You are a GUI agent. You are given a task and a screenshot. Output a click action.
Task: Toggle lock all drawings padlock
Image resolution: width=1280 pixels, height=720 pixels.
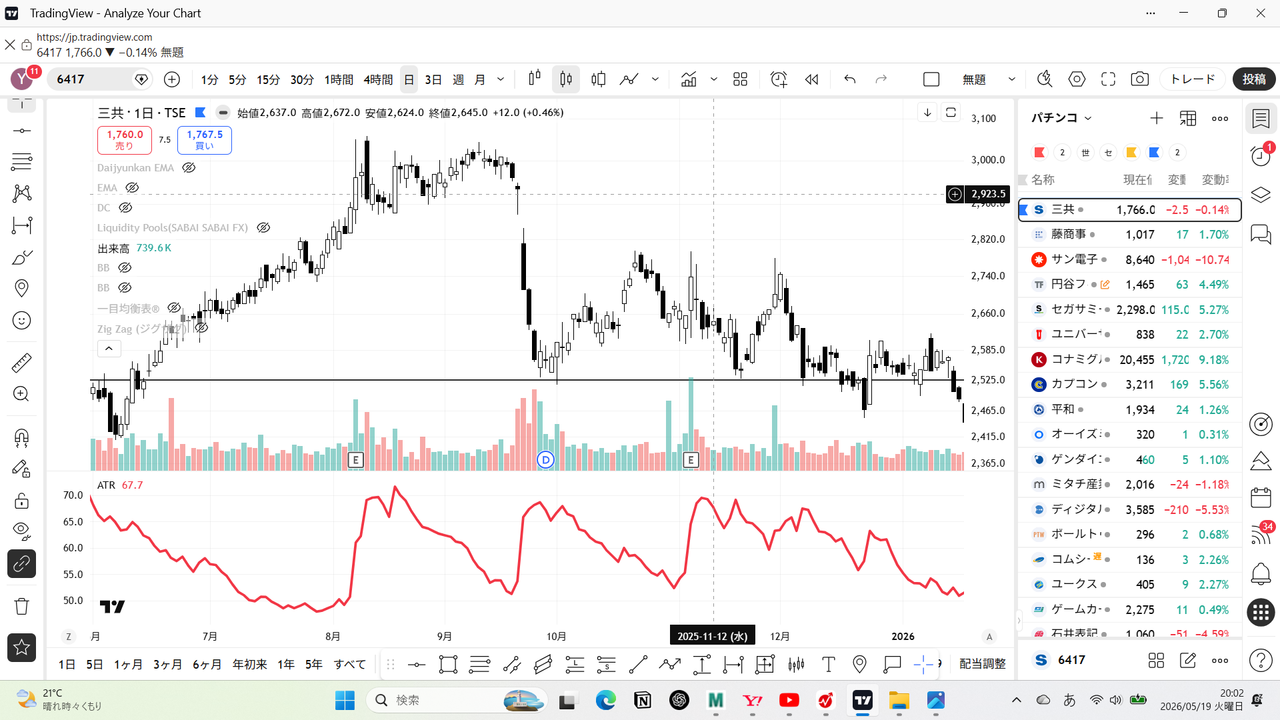pyautogui.click(x=21, y=501)
